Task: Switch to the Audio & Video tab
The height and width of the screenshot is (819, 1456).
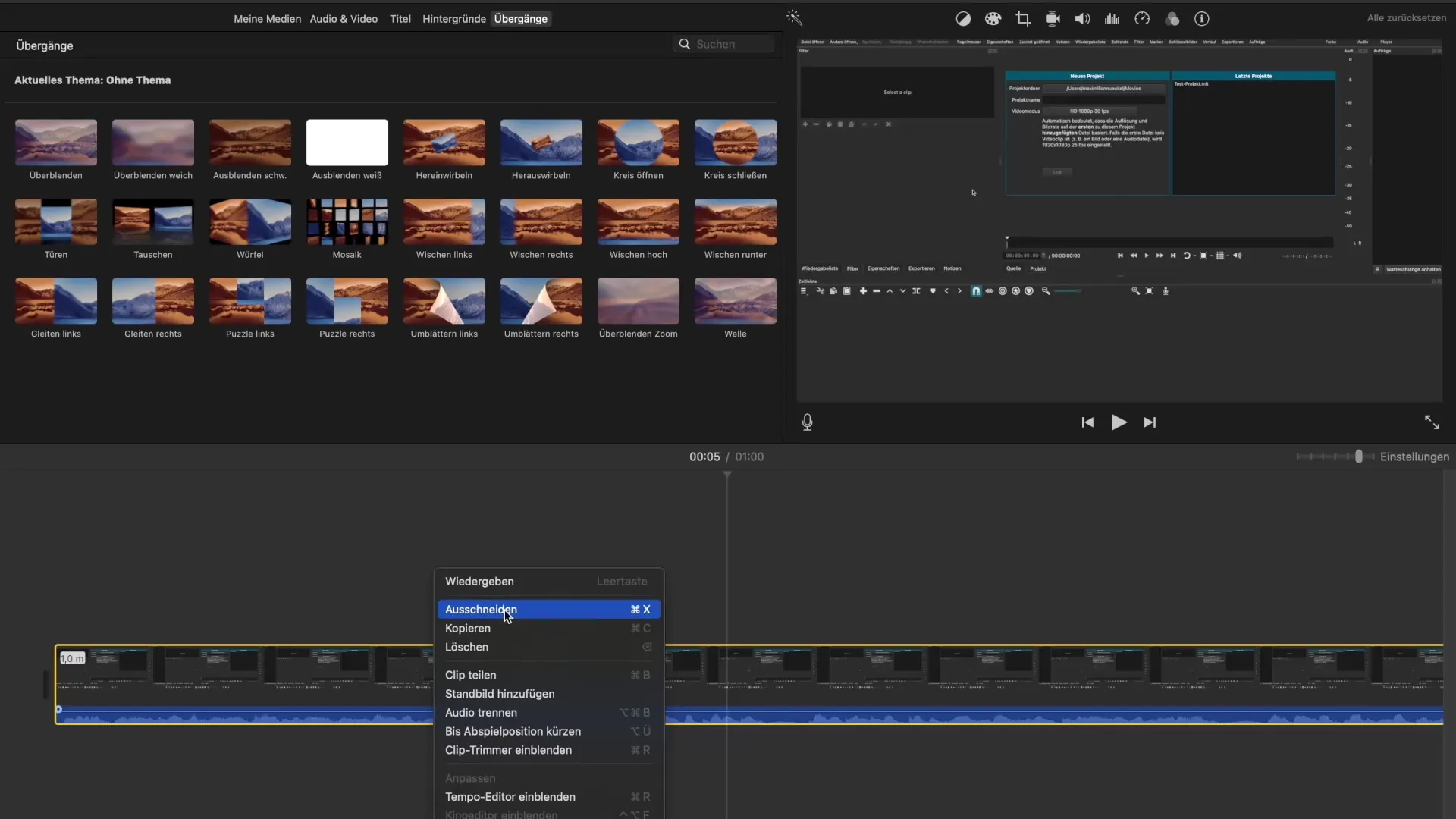Action: 344,19
